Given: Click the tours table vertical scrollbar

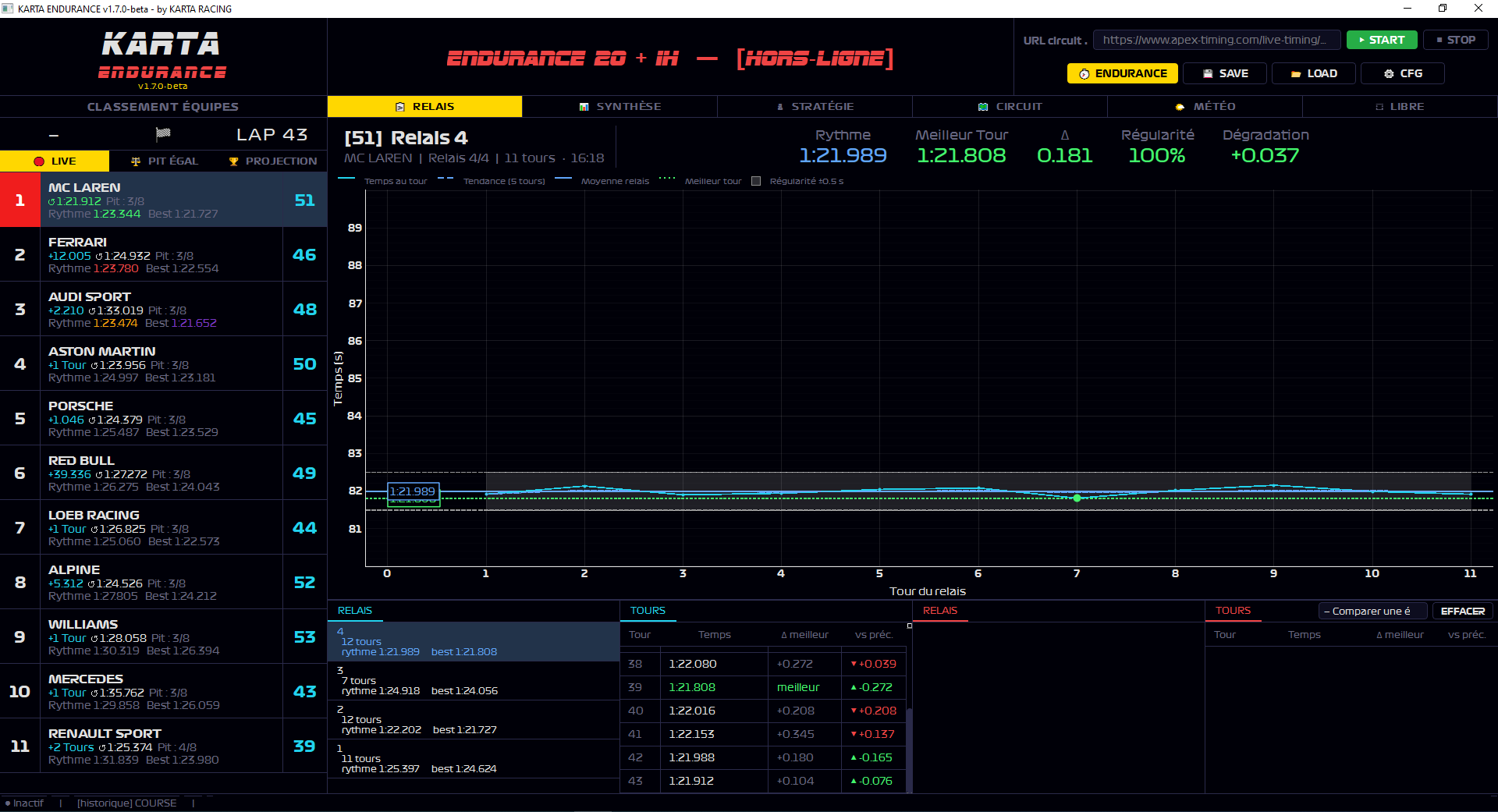Looking at the screenshot, I should click(909, 749).
